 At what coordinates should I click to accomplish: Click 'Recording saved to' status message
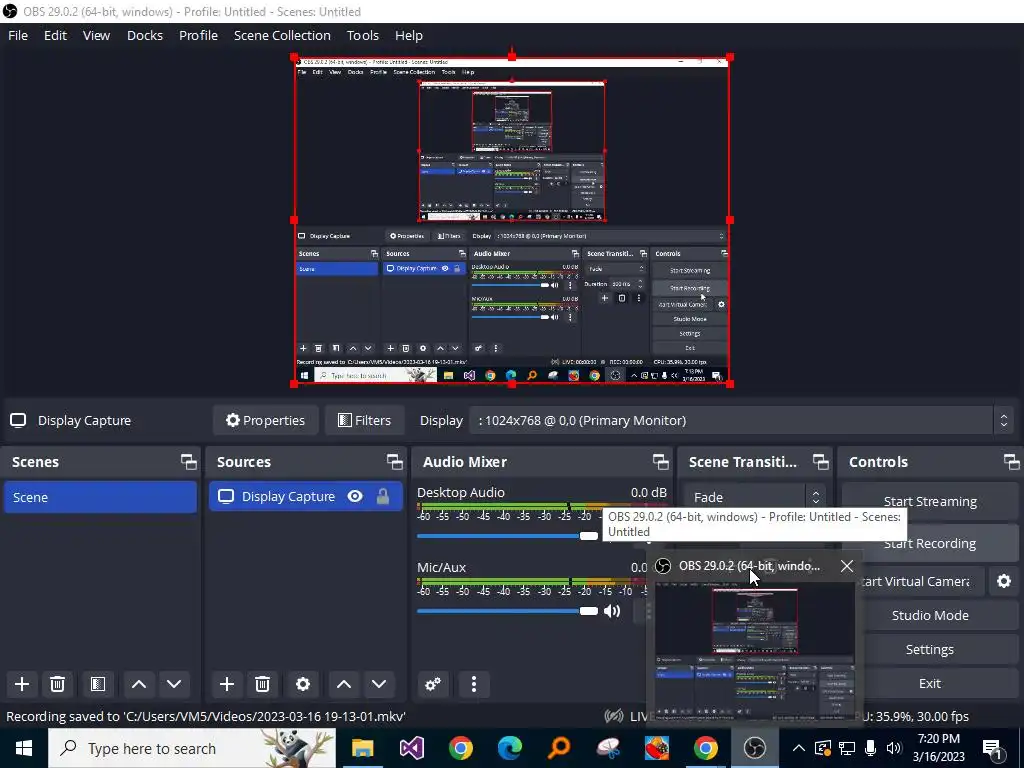coord(206,716)
